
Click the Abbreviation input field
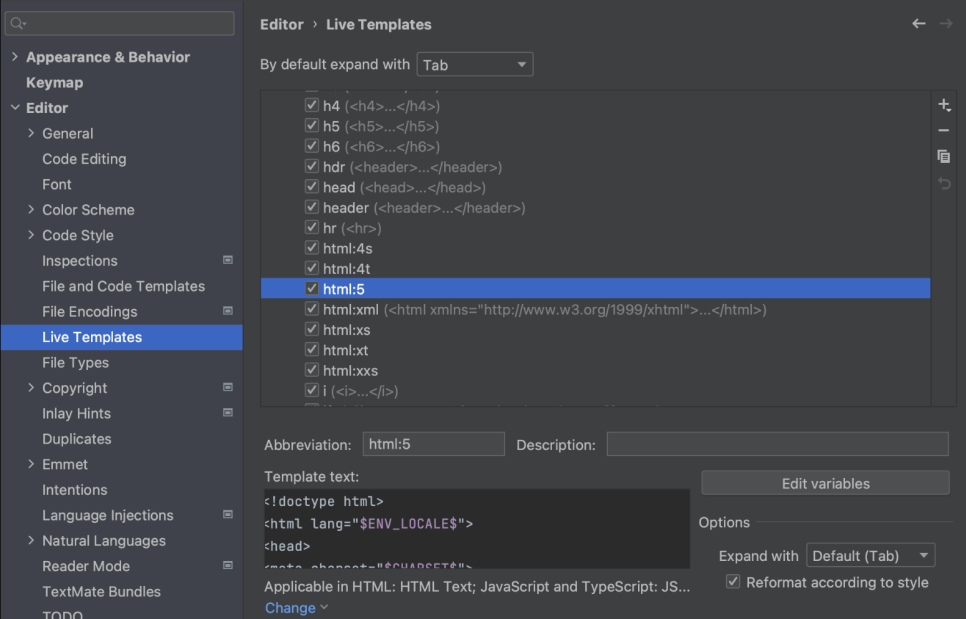tap(432, 444)
